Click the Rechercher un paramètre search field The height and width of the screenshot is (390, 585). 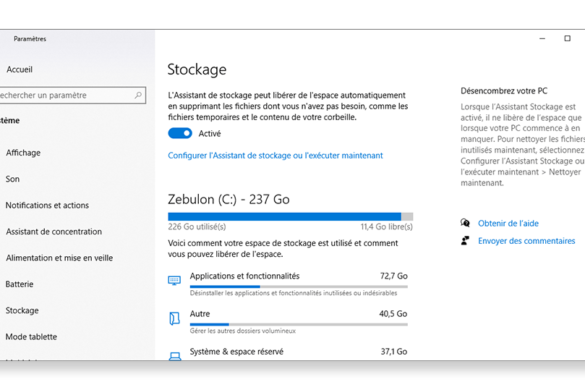click(x=73, y=95)
